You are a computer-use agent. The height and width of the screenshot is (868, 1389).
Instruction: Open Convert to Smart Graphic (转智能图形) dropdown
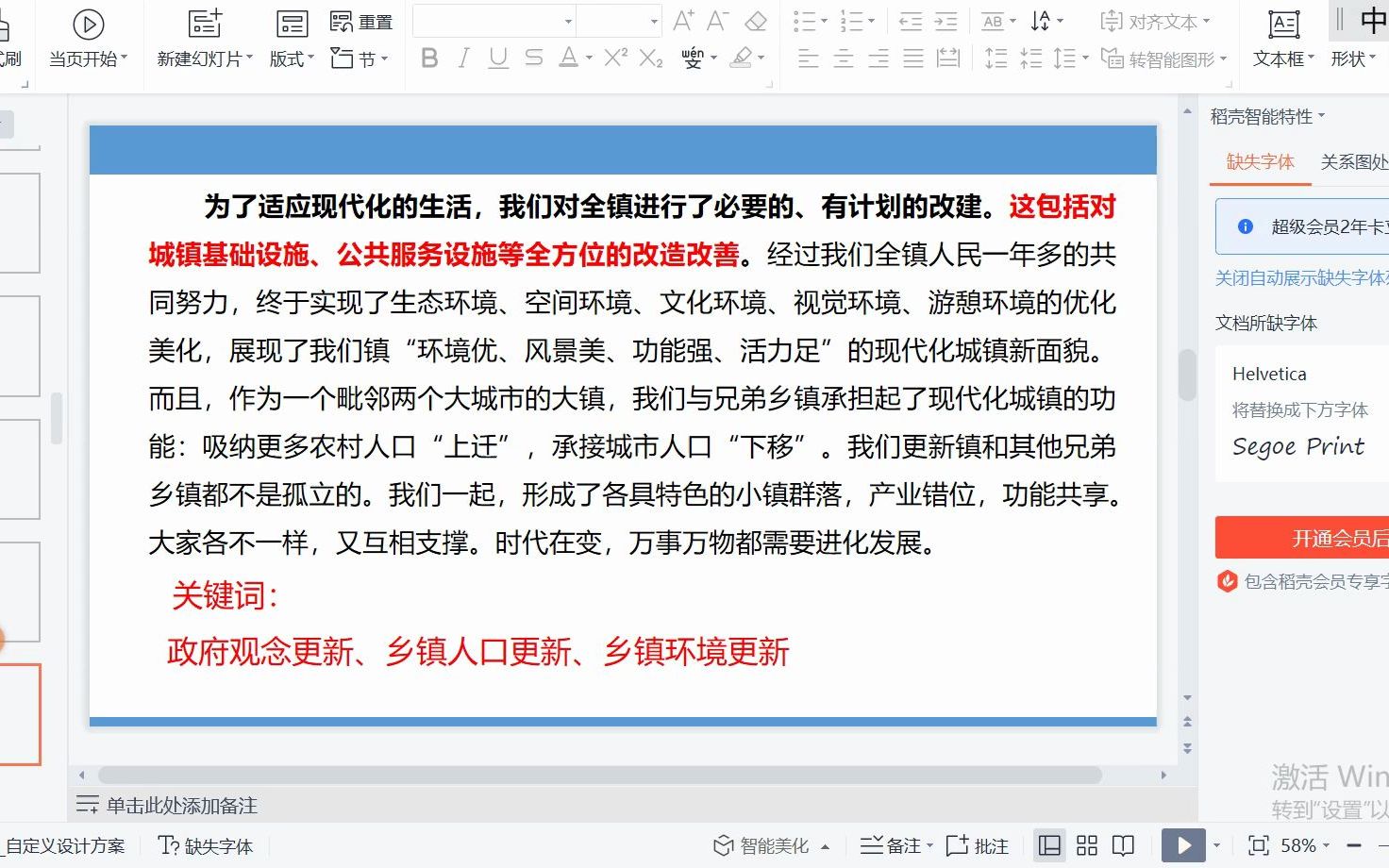1163,58
